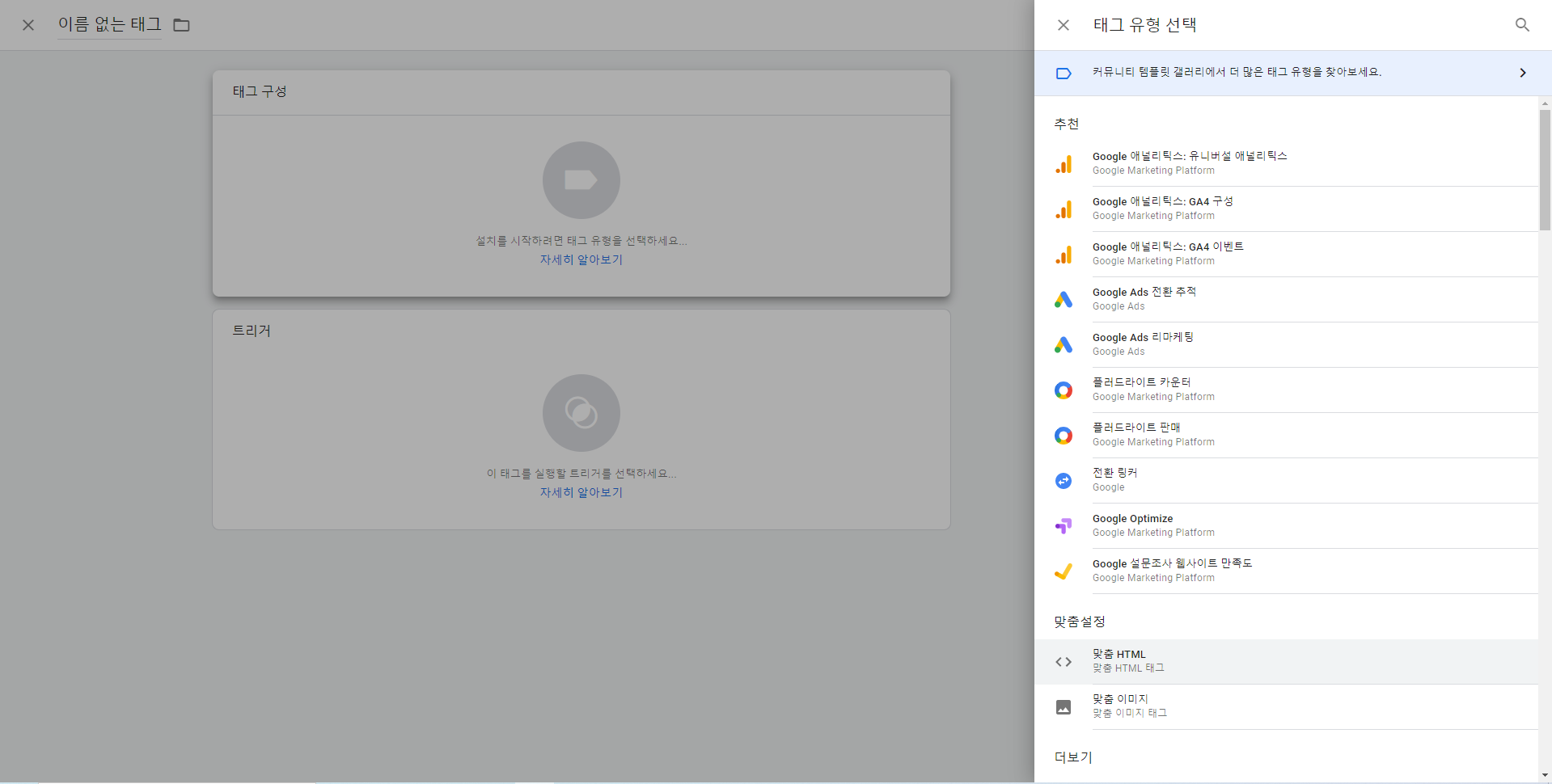
Task: Click scrollbar up arrow in tag panel
Action: [x=1545, y=103]
